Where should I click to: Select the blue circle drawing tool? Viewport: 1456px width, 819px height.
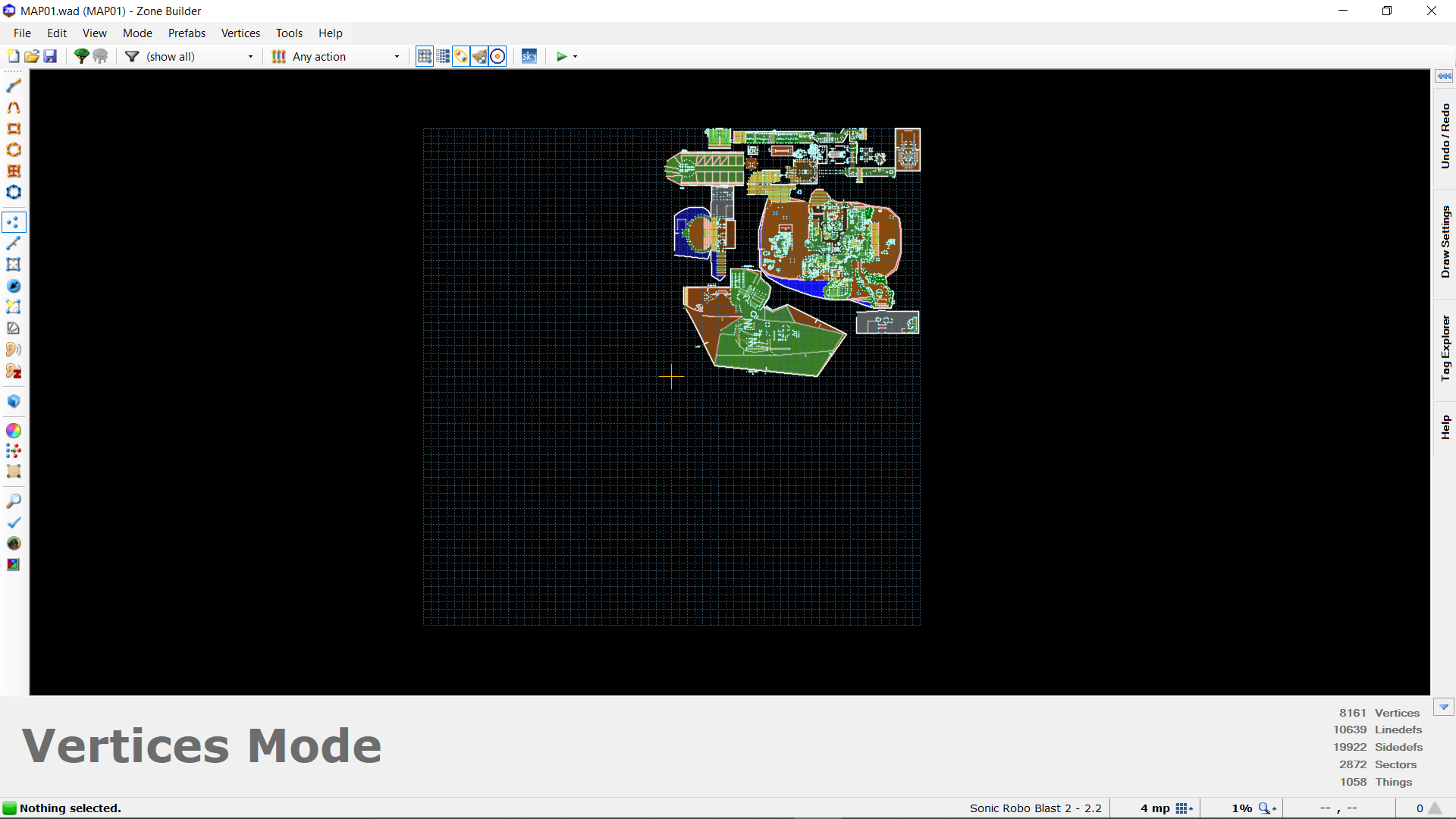tap(14, 192)
